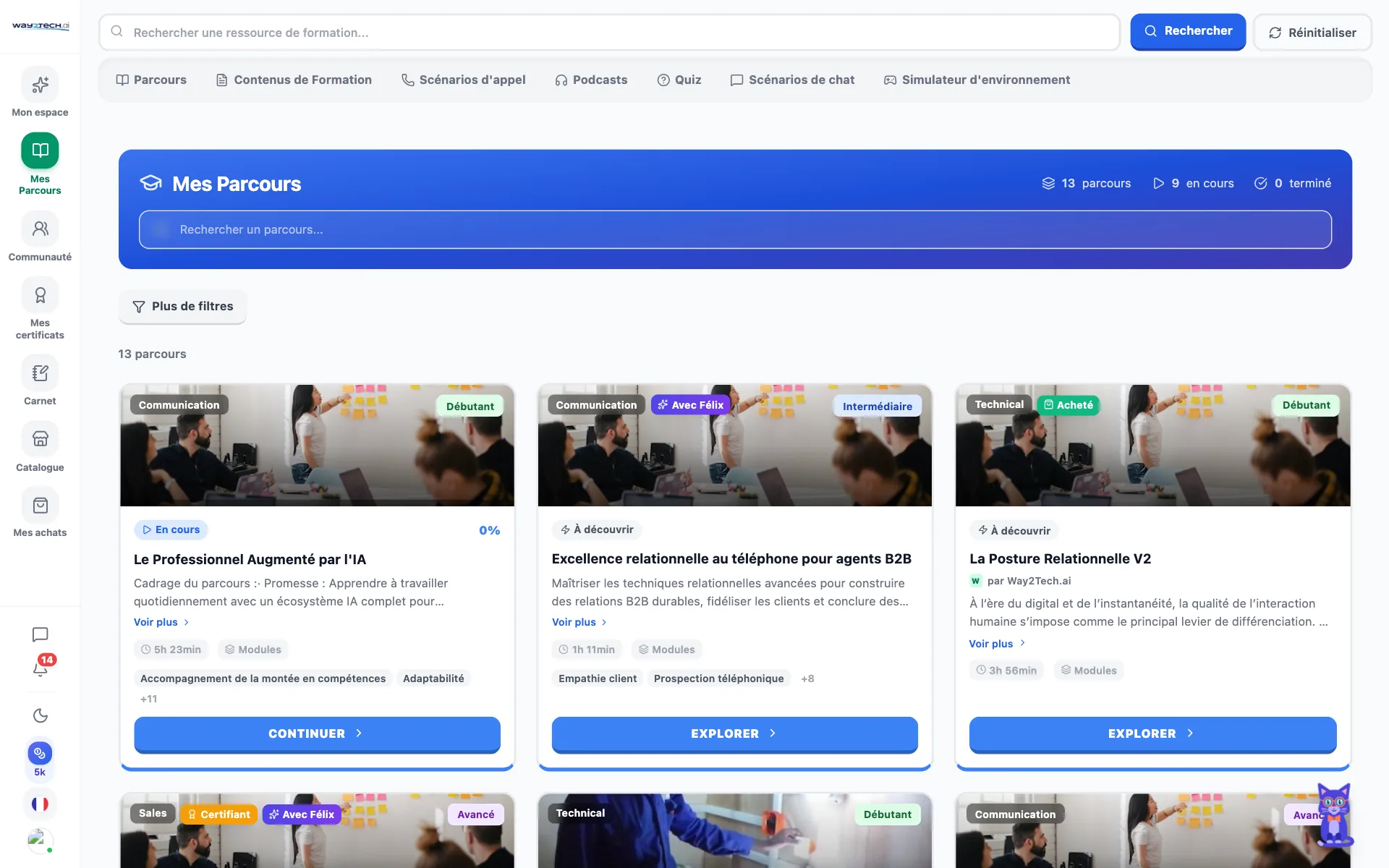1389x868 pixels.
Task: Click the Way2Tech.ai logo
Action: click(x=41, y=26)
